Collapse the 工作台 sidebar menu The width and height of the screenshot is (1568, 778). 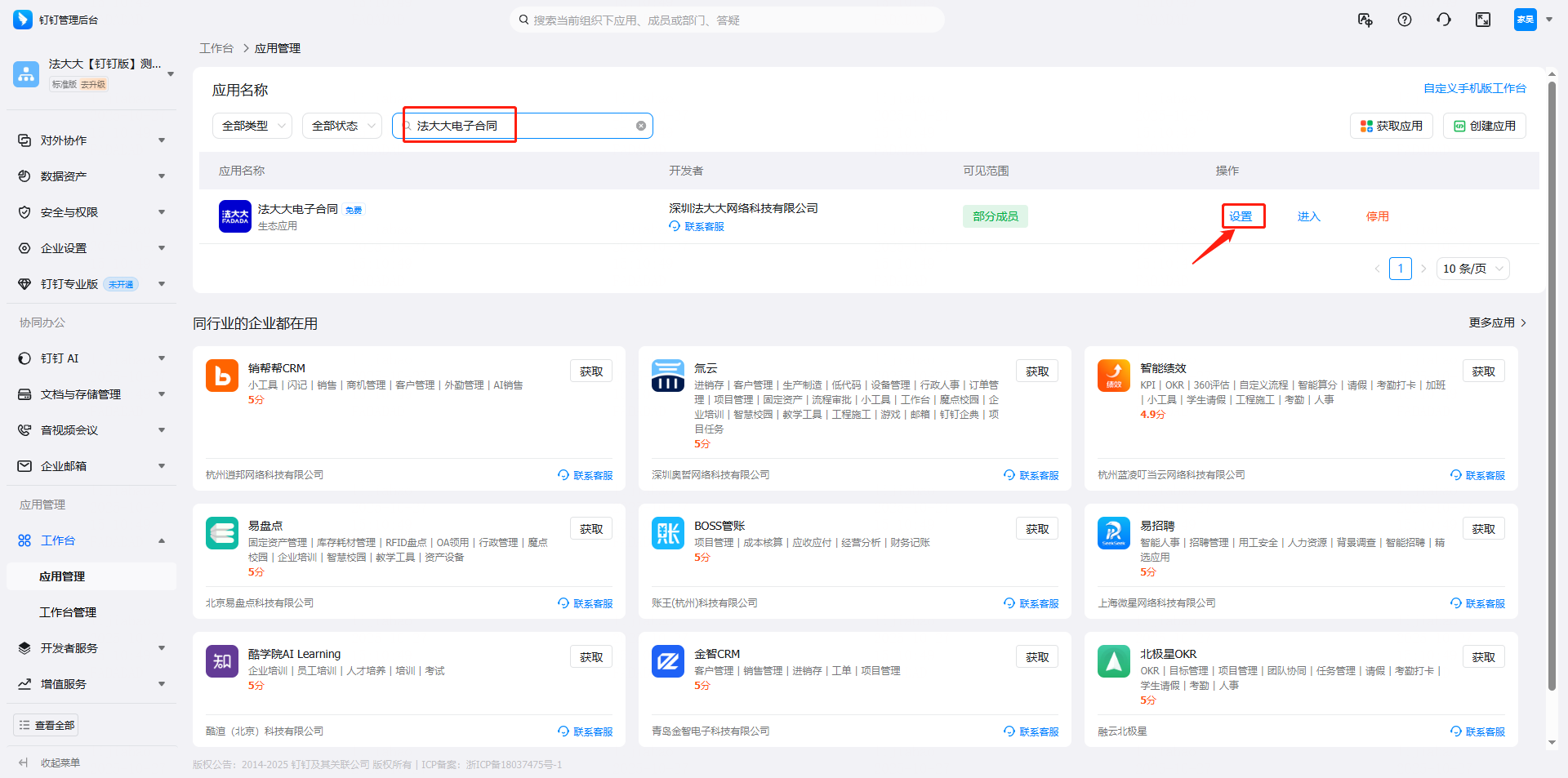point(91,540)
